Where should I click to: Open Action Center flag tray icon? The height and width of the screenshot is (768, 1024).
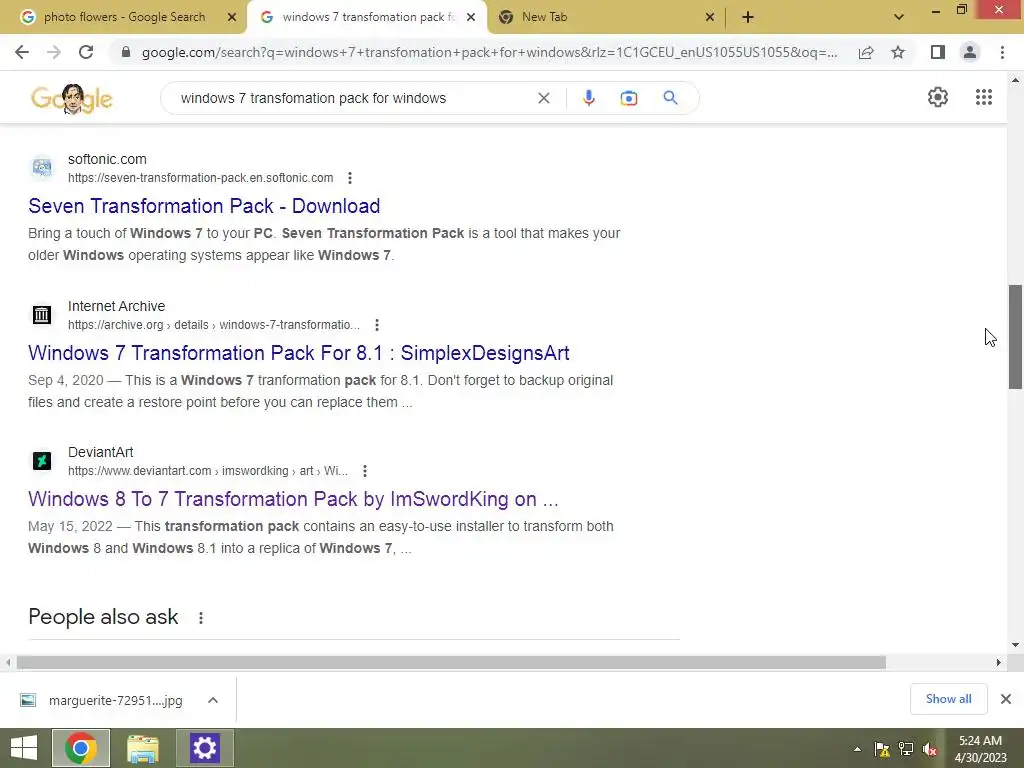[x=882, y=749]
